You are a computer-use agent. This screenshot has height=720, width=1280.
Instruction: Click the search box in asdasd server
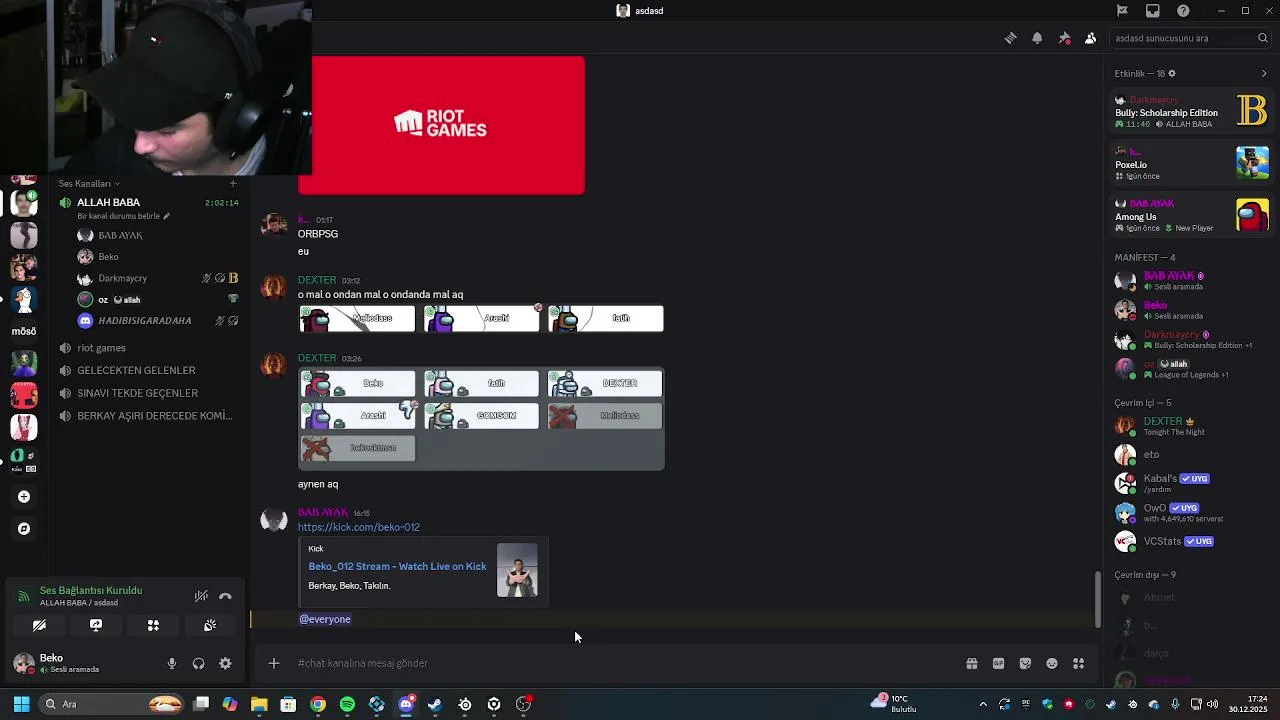[1191, 38]
